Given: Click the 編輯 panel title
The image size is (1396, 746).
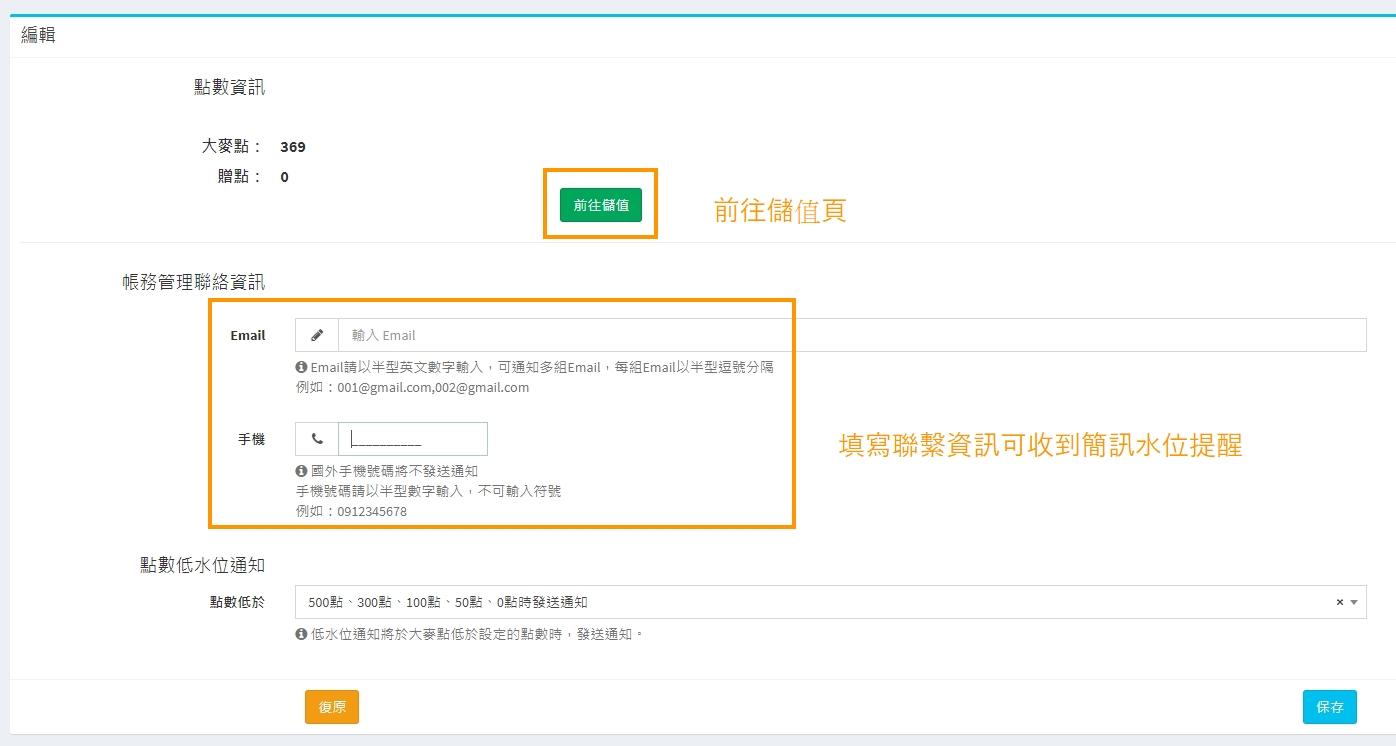Looking at the screenshot, I should [x=38, y=35].
